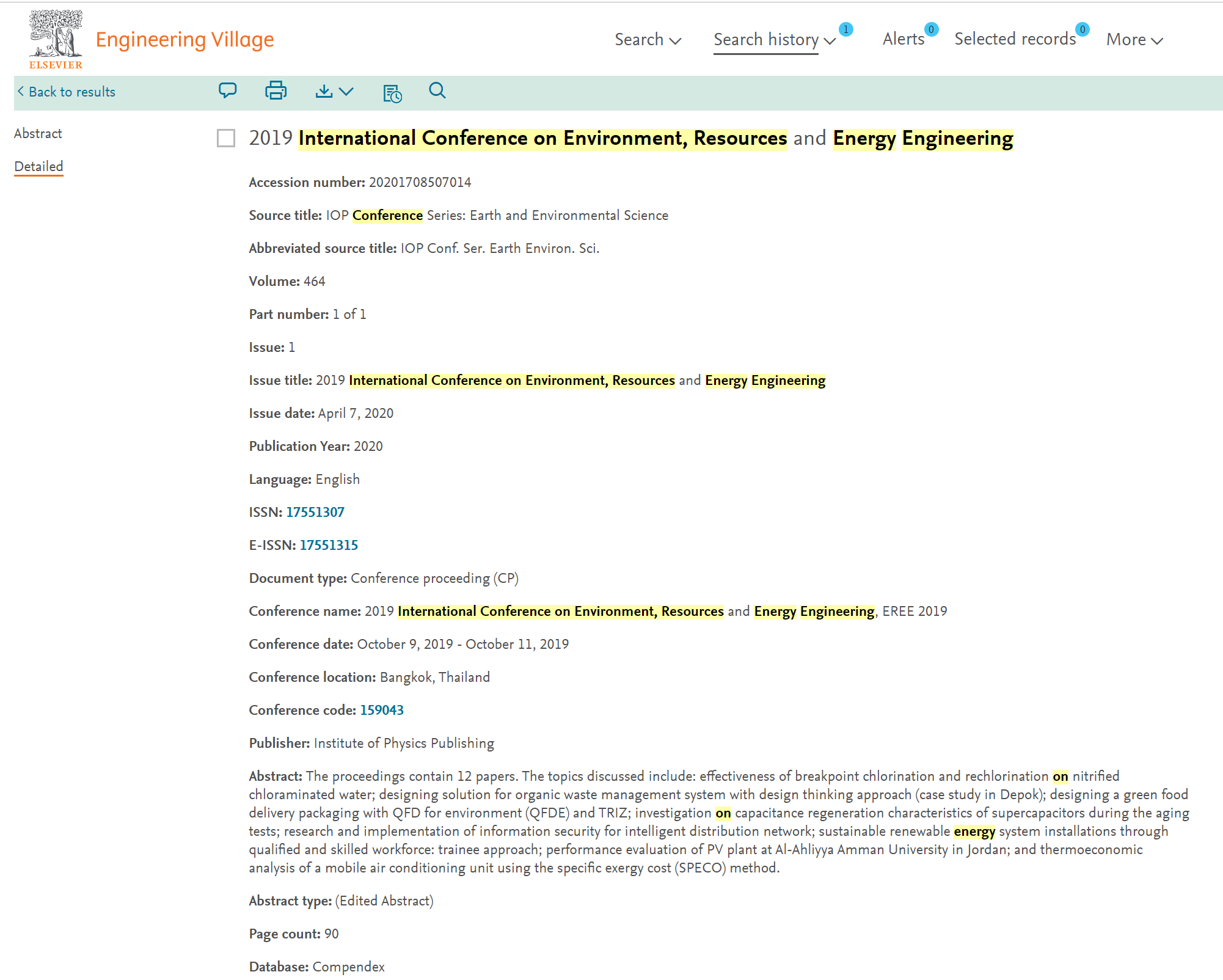Screen dimensions: 1223x980
Task: Click the Elsevier tree logo
Action: (x=56, y=39)
